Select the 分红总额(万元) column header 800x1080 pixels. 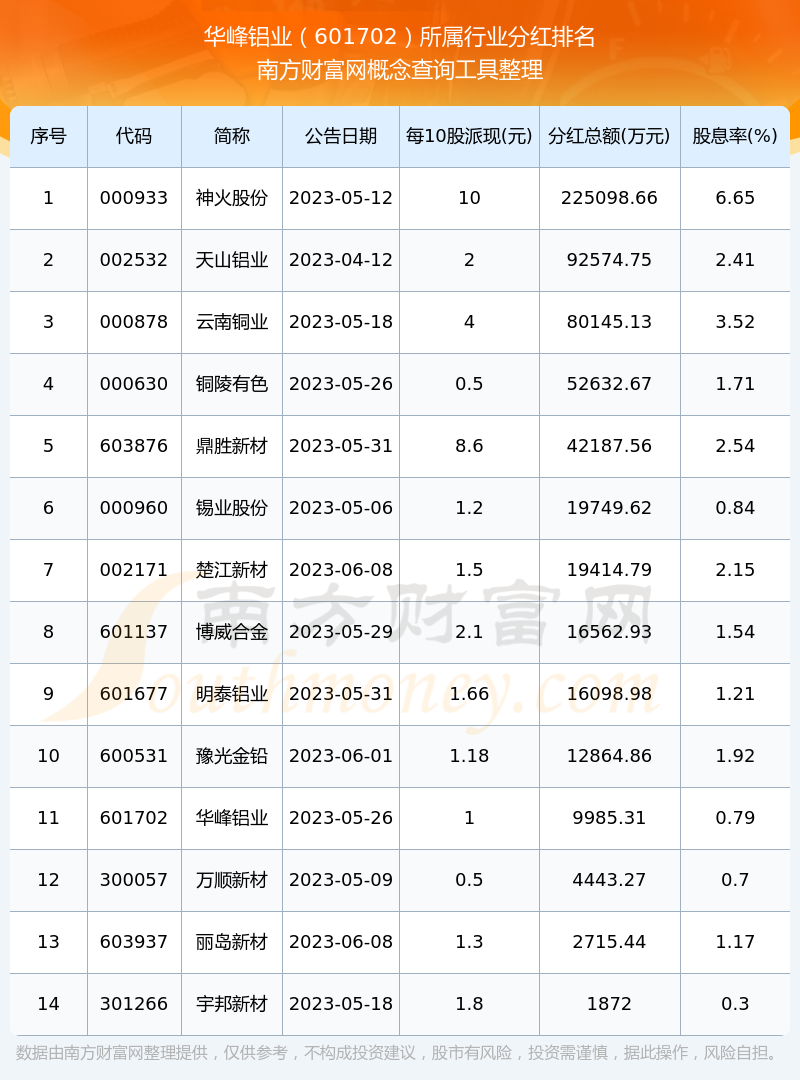(x=609, y=136)
